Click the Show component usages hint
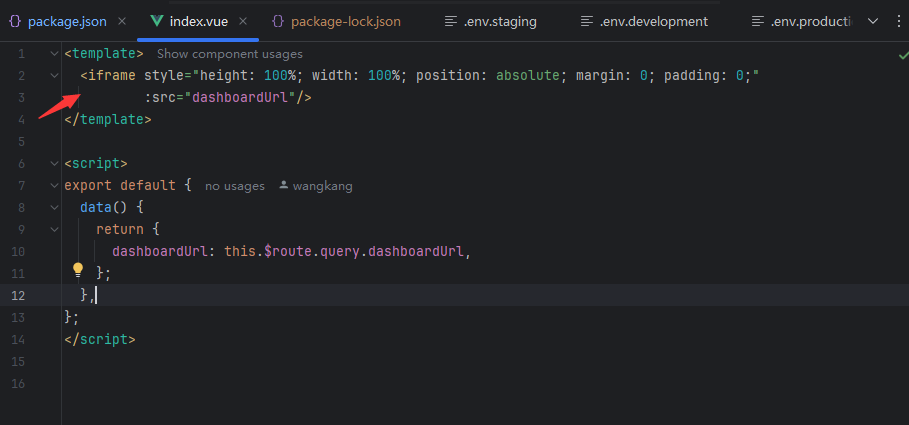The width and height of the screenshot is (909, 425). (230, 54)
